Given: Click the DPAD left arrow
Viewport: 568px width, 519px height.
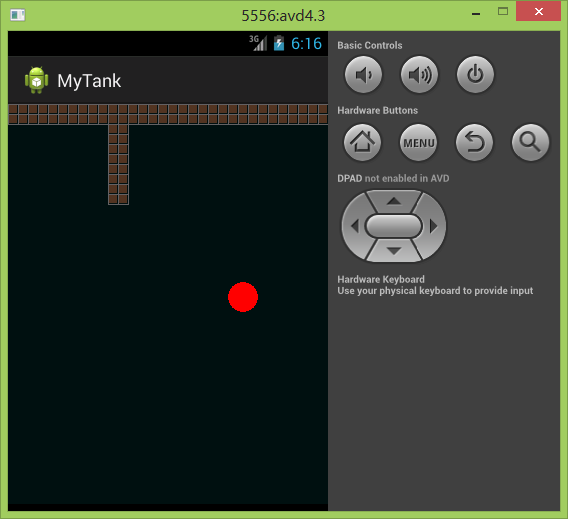Looking at the screenshot, I should [x=354, y=226].
